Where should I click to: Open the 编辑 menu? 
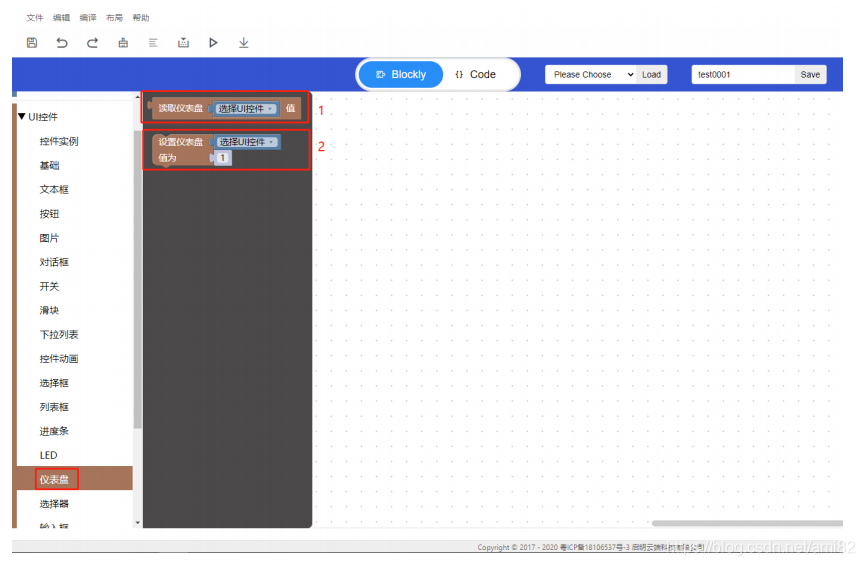coord(61,18)
